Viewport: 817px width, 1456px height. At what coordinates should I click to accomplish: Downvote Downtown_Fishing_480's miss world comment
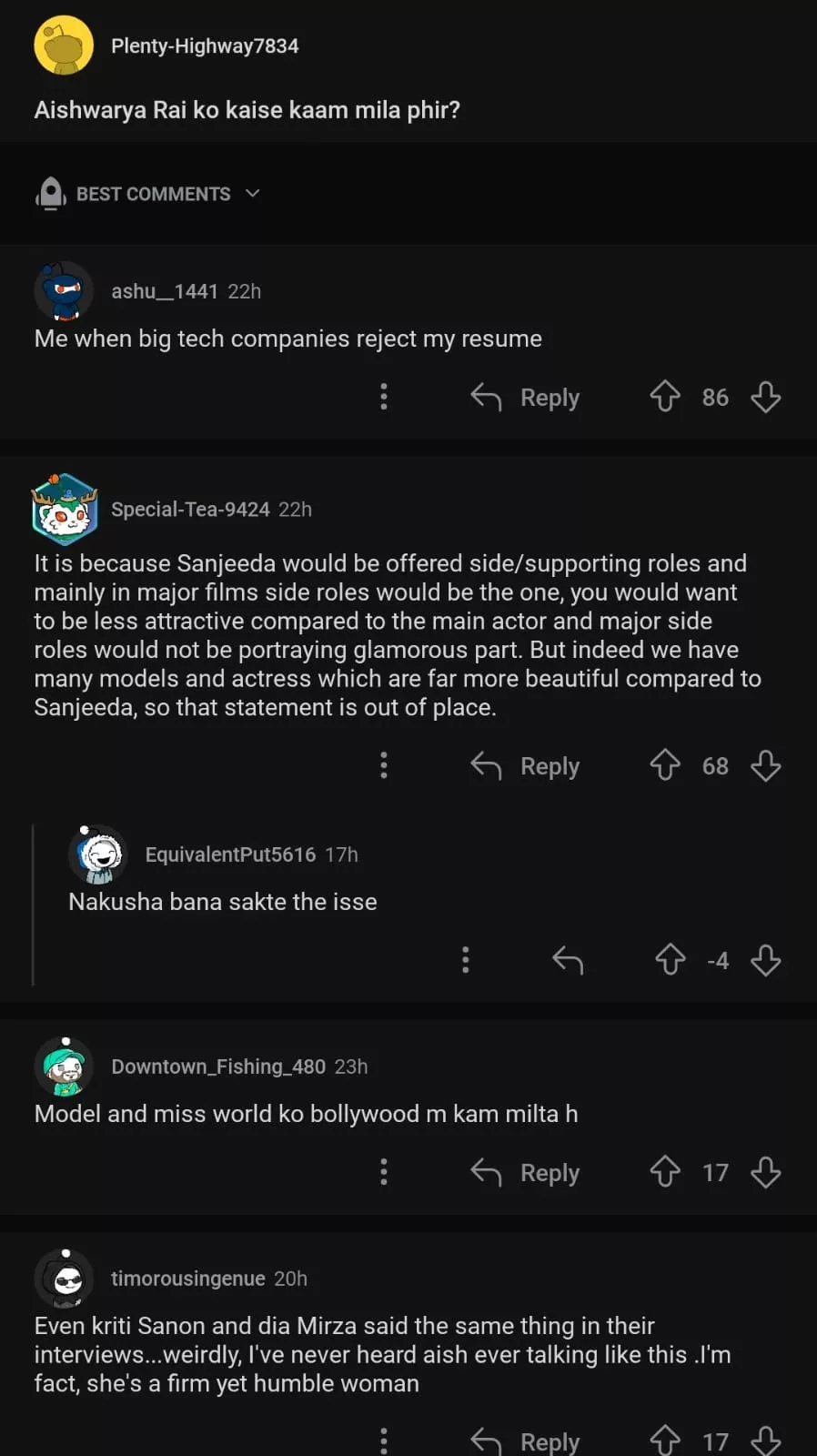click(x=765, y=1172)
